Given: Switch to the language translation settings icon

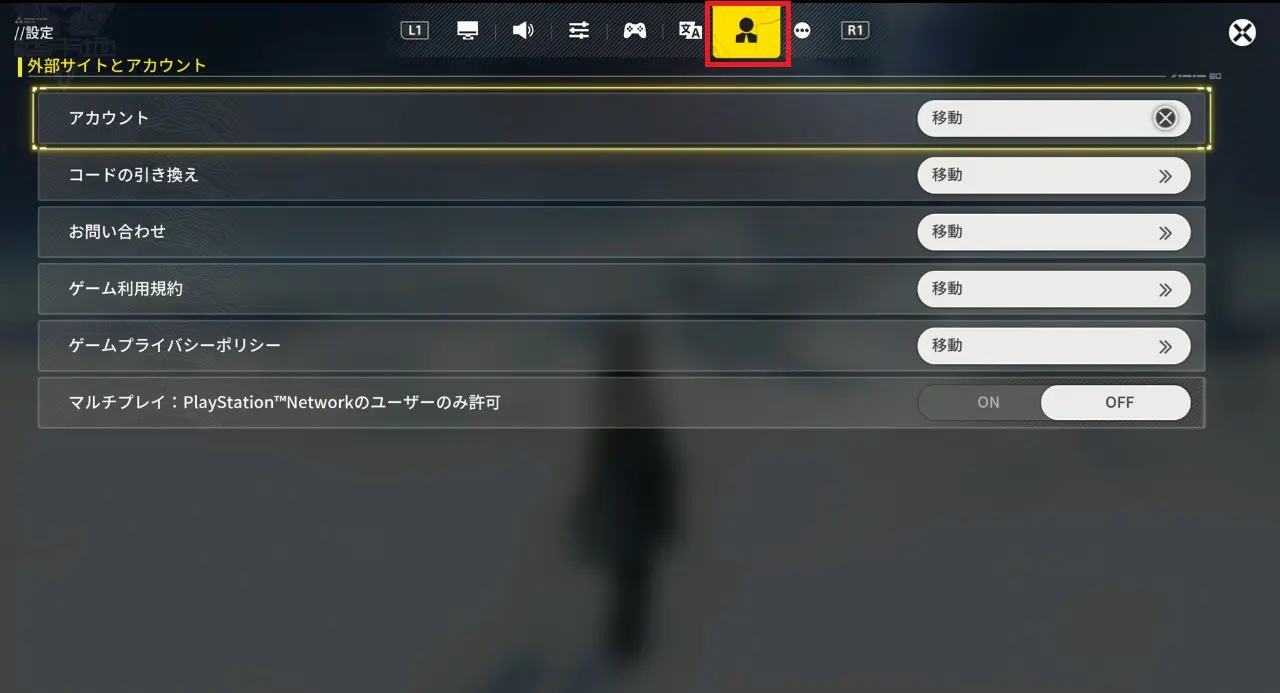Looking at the screenshot, I should (x=690, y=30).
